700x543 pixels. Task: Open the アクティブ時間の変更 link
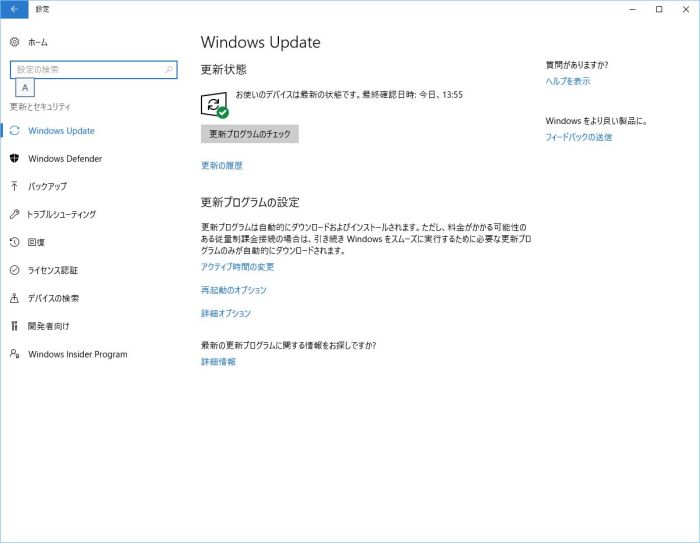pyautogui.click(x=237, y=267)
